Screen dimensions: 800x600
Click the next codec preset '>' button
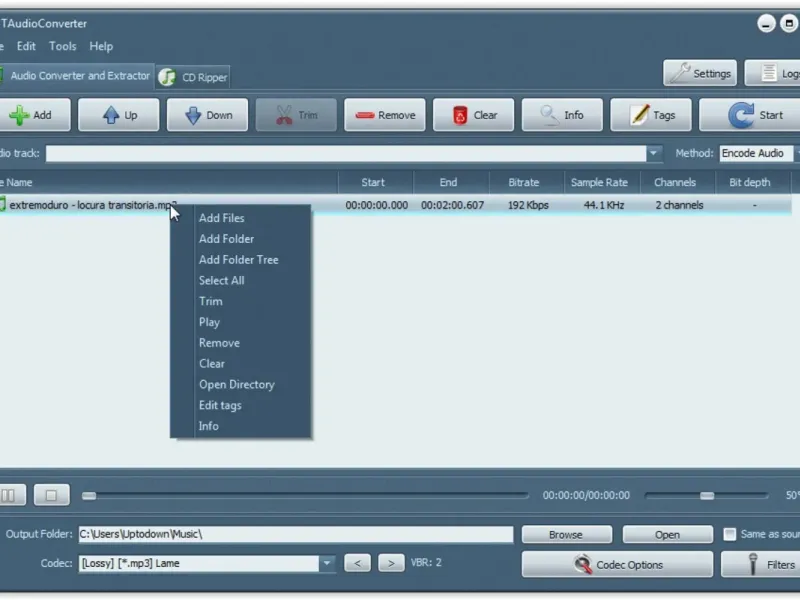391,563
